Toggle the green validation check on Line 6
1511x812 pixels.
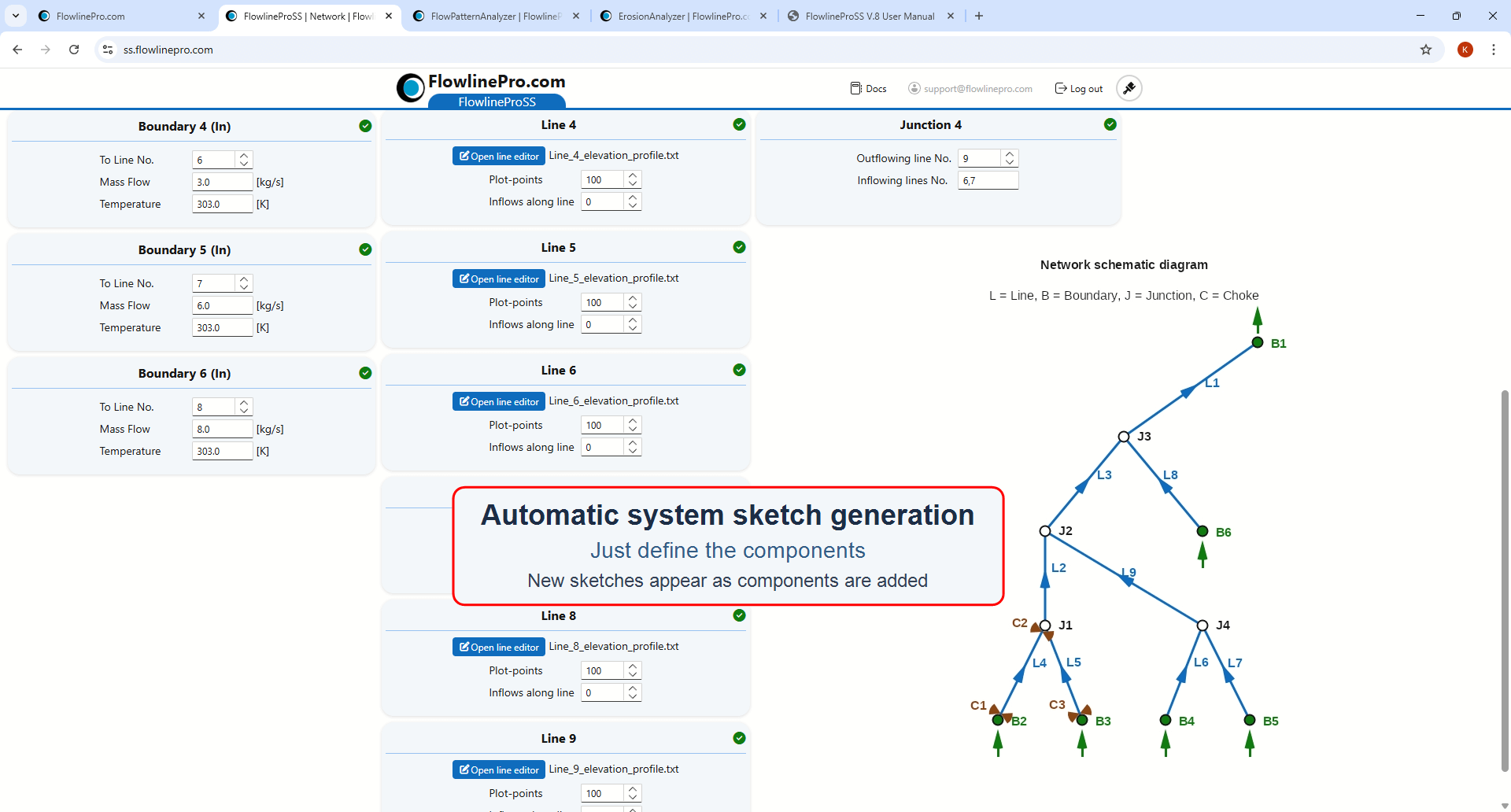tap(739, 369)
